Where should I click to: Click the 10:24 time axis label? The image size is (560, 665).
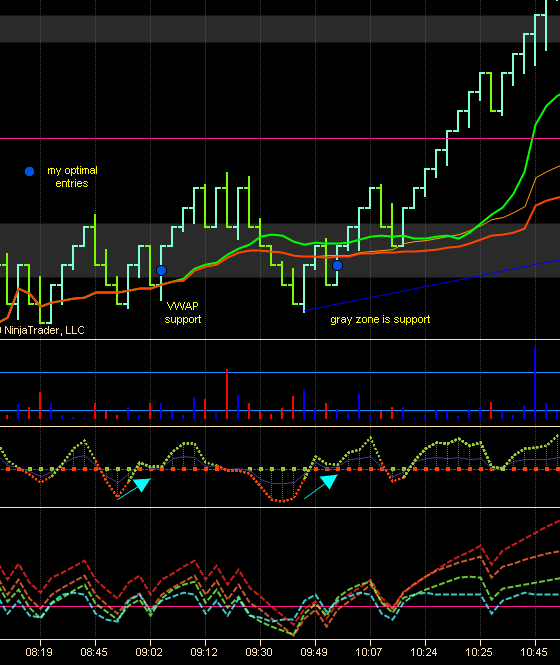coord(424,652)
